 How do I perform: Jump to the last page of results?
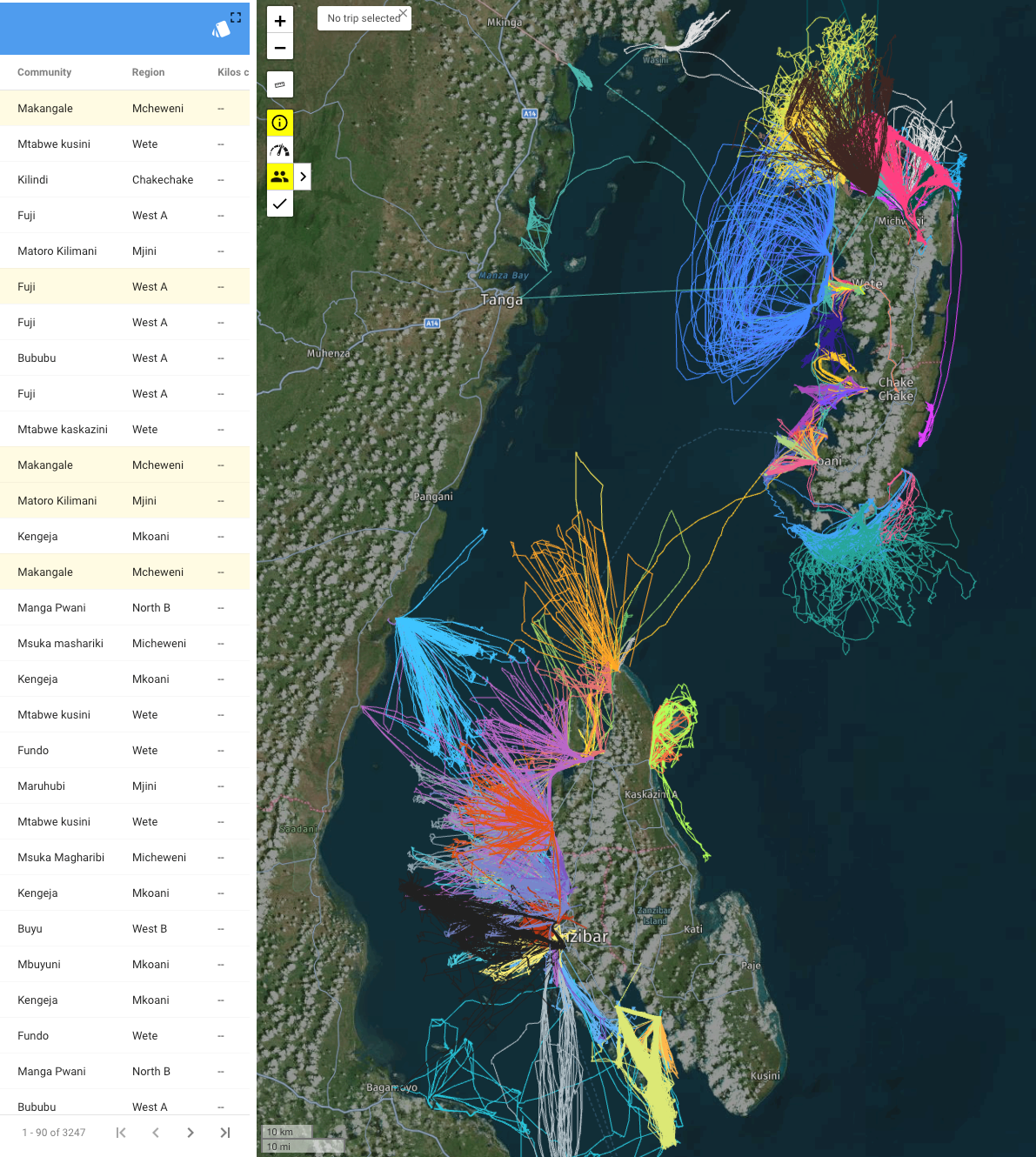tap(225, 1133)
